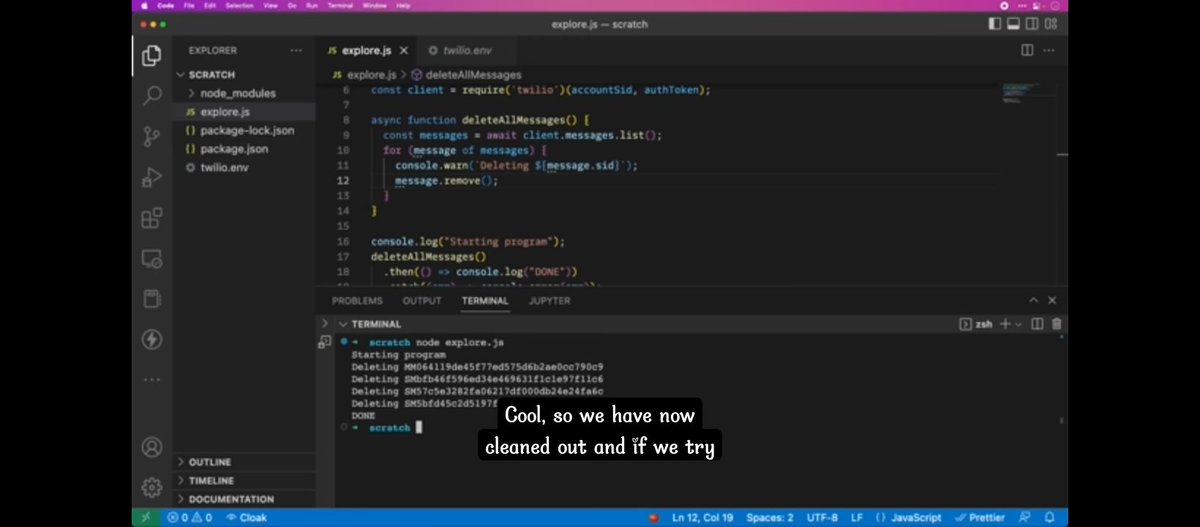Split the editor to the right
The height and width of the screenshot is (527, 1200).
coord(1027,50)
